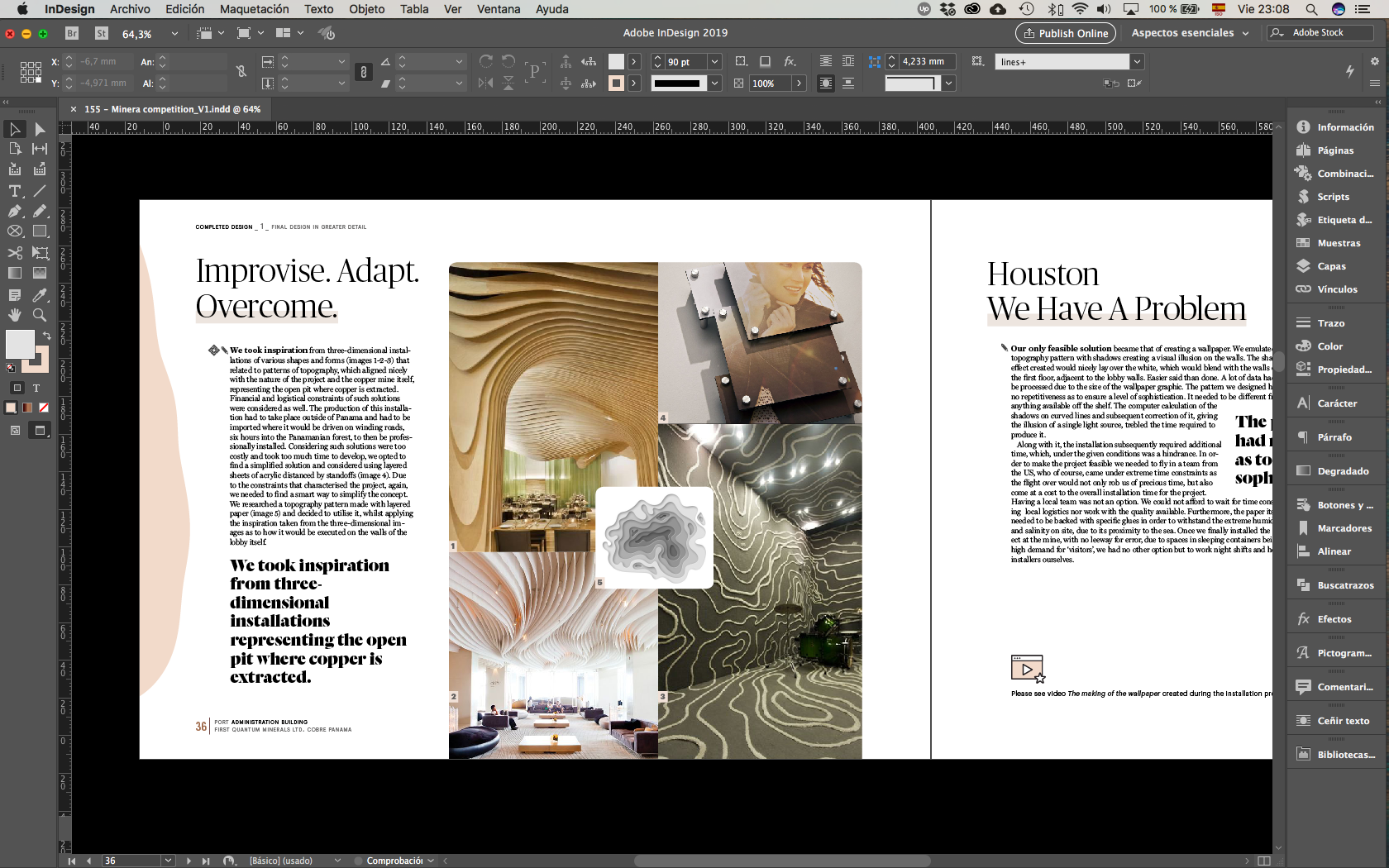
Task: Click the Publish Online button
Action: point(1065,33)
